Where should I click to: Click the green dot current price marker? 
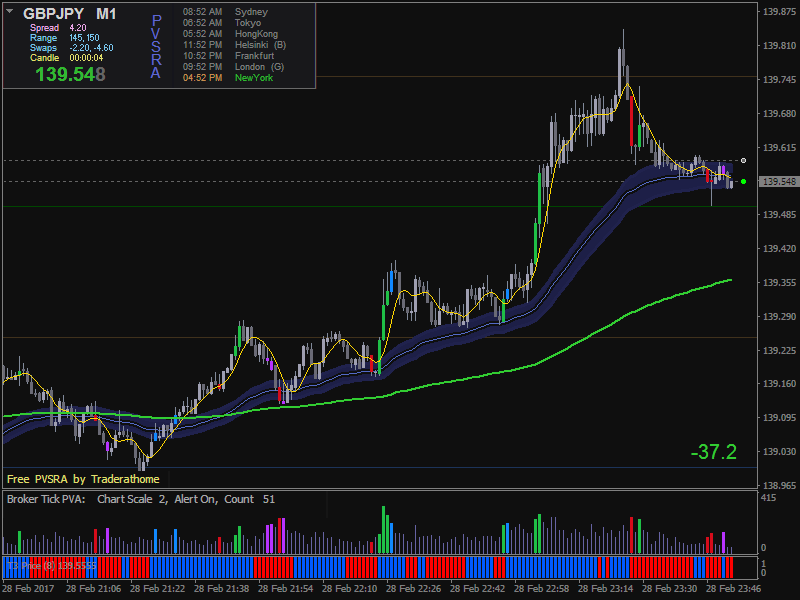(x=743, y=182)
